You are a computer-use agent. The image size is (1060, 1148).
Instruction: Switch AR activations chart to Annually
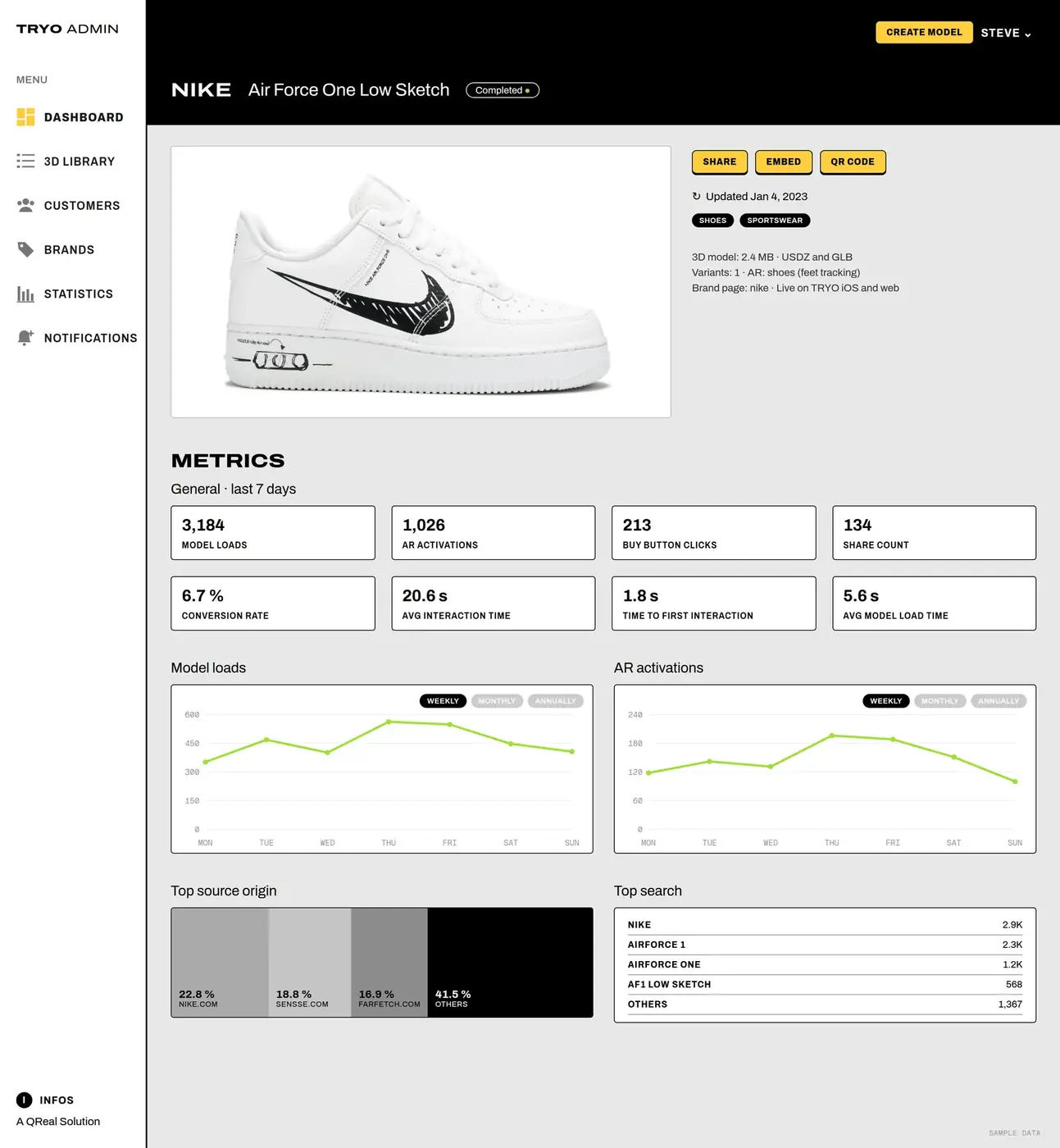tap(999, 701)
